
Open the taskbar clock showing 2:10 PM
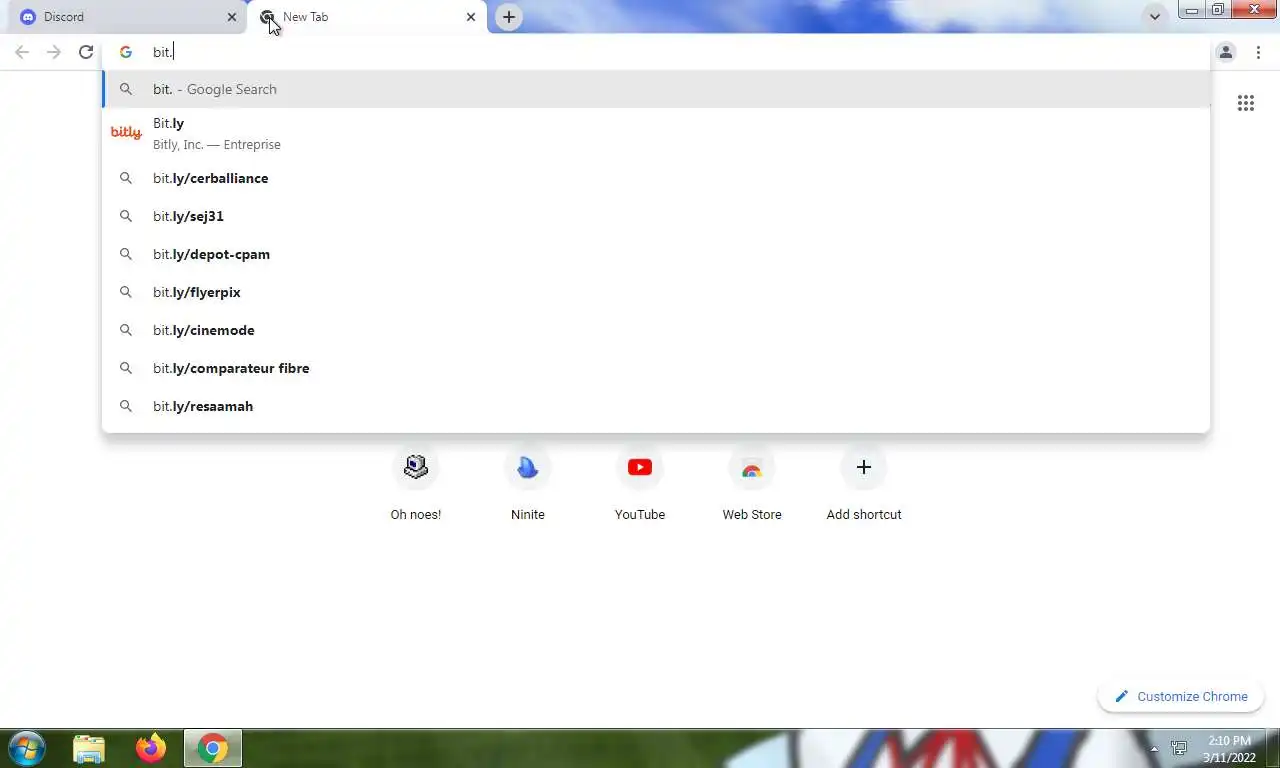1228,749
